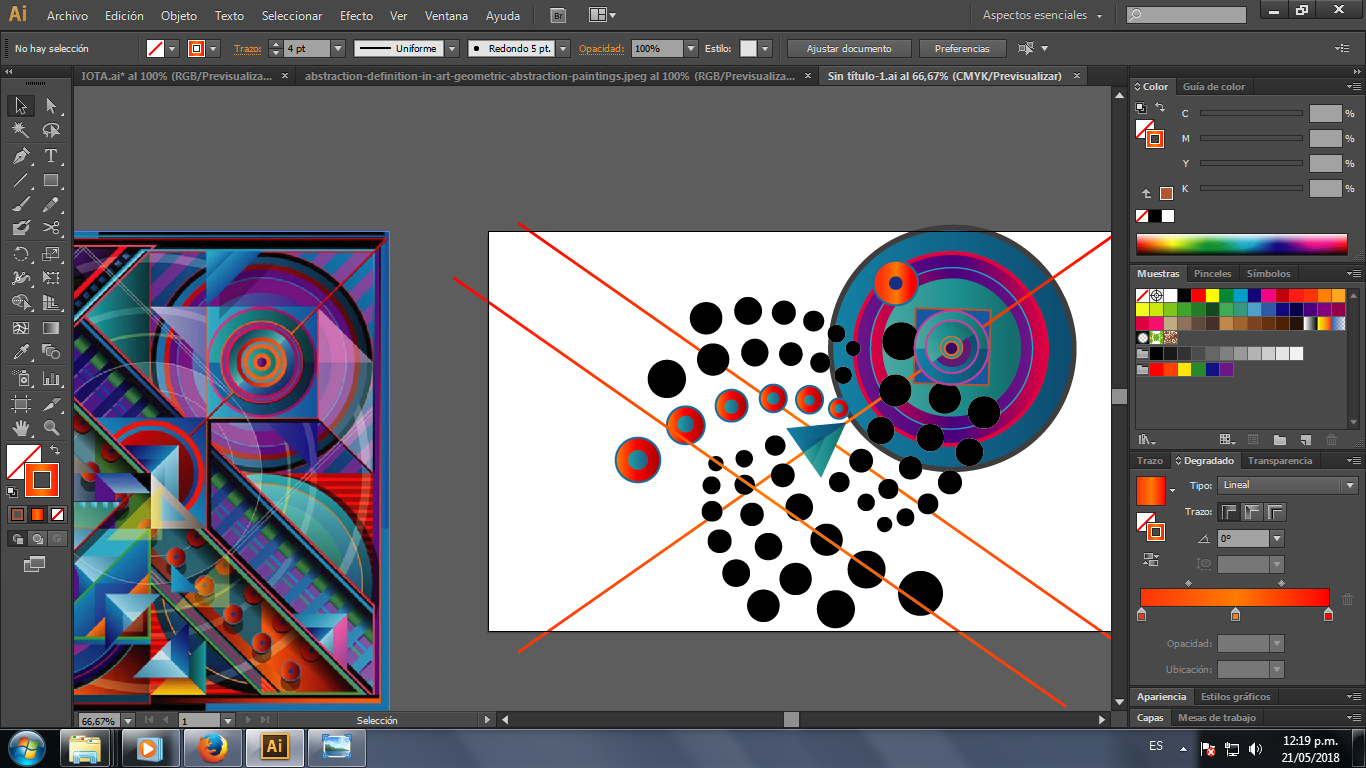Open the Objeto menu

(179, 16)
